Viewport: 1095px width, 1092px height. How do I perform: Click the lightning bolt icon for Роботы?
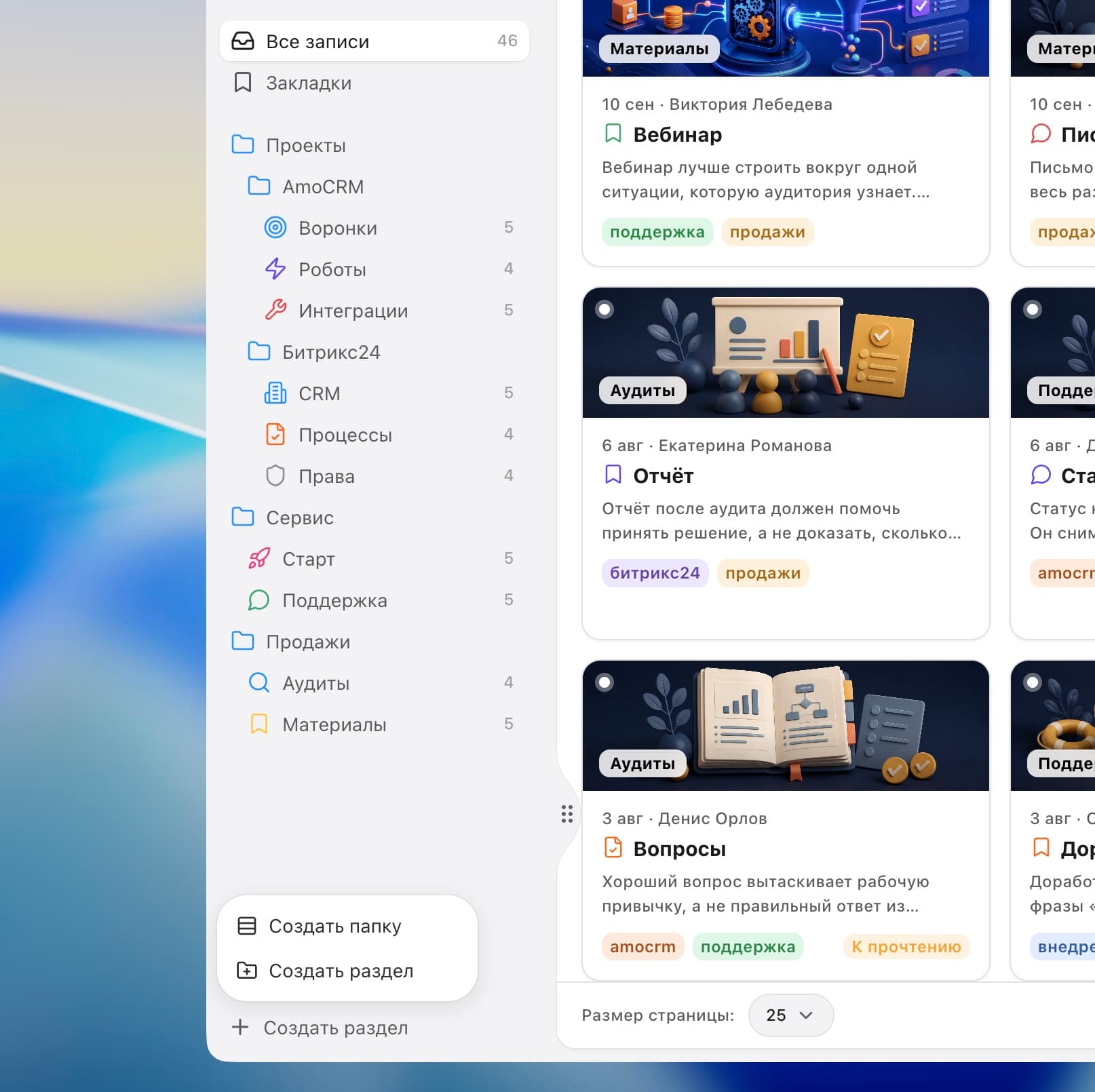coord(275,269)
